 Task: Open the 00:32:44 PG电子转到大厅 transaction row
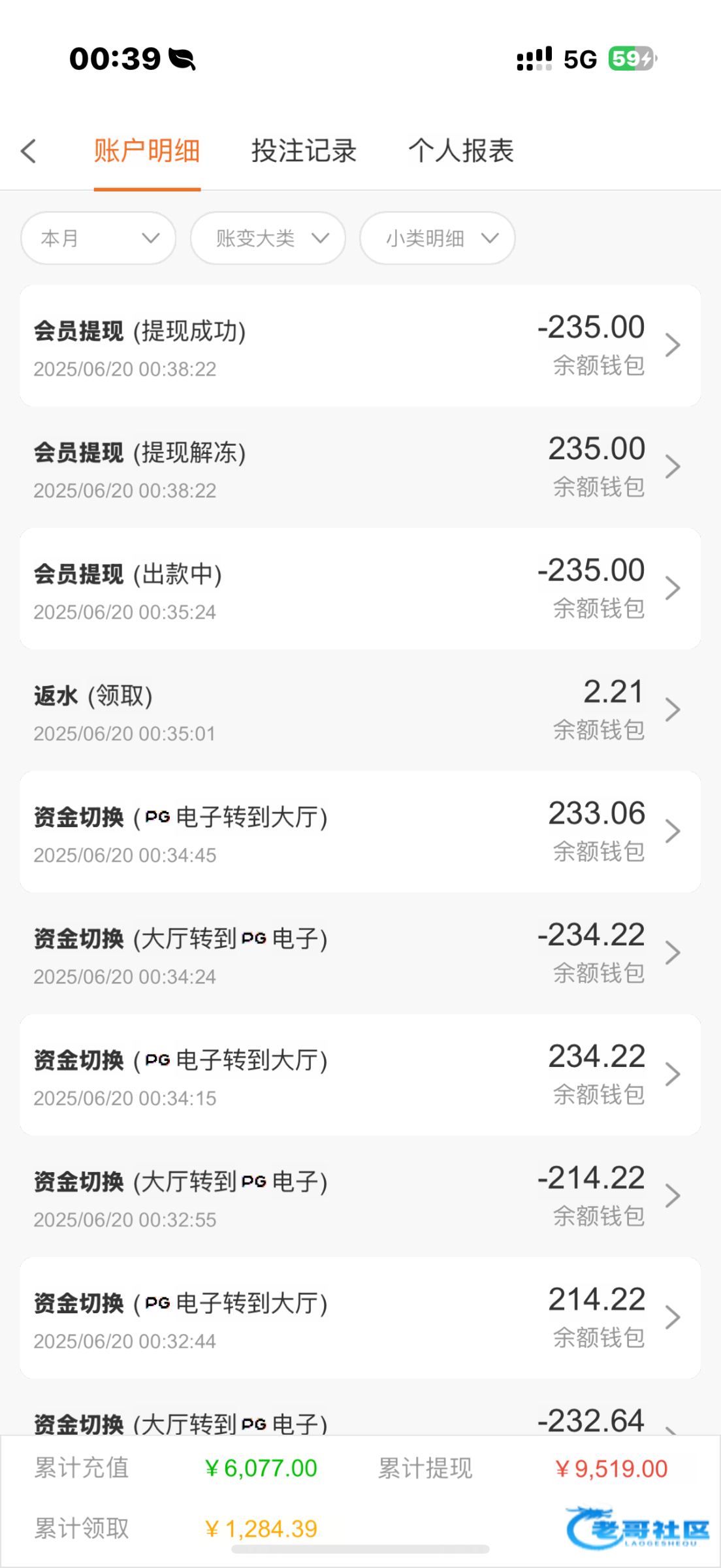point(359,1317)
